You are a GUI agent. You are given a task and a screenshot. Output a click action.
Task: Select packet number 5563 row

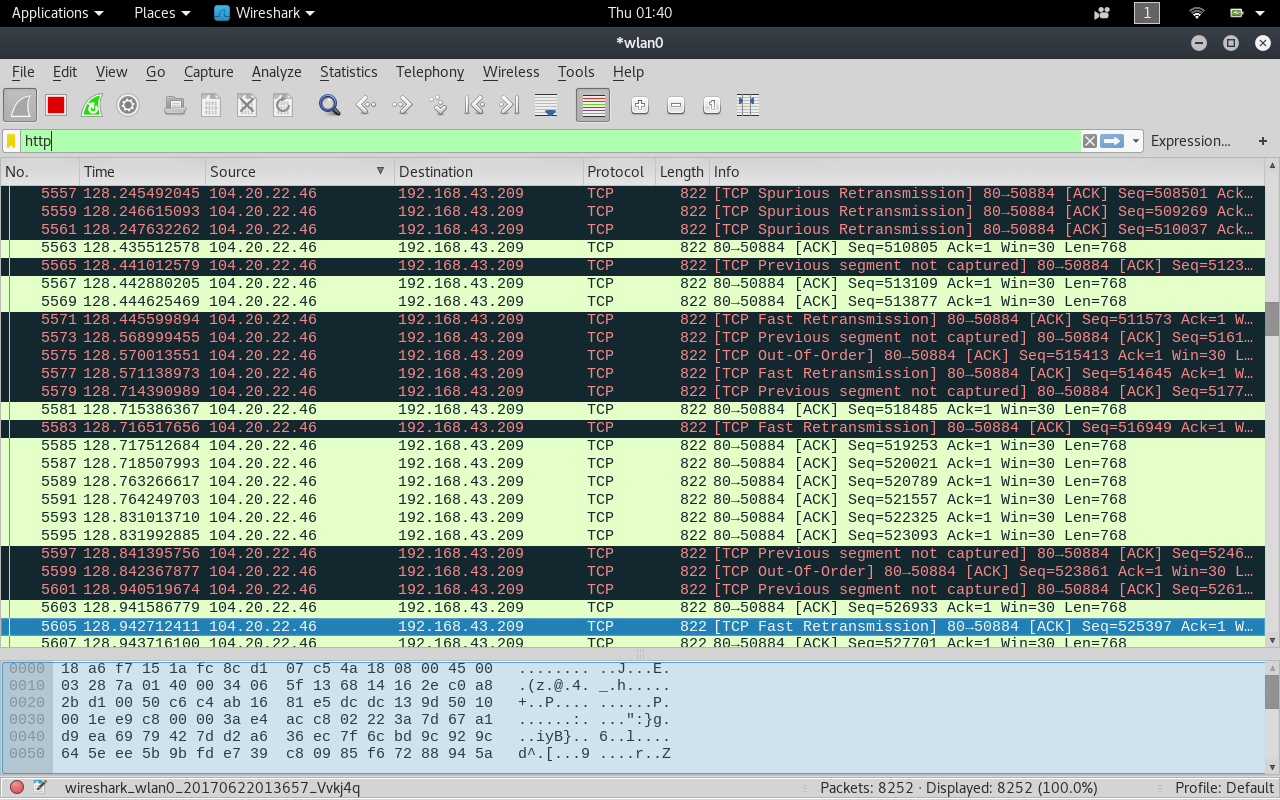click(x=632, y=248)
